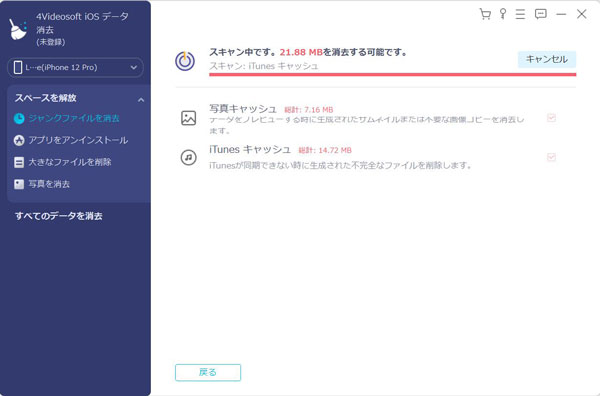Click the キャンセル button
The height and width of the screenshot is (396, 600).
(547, 59)
